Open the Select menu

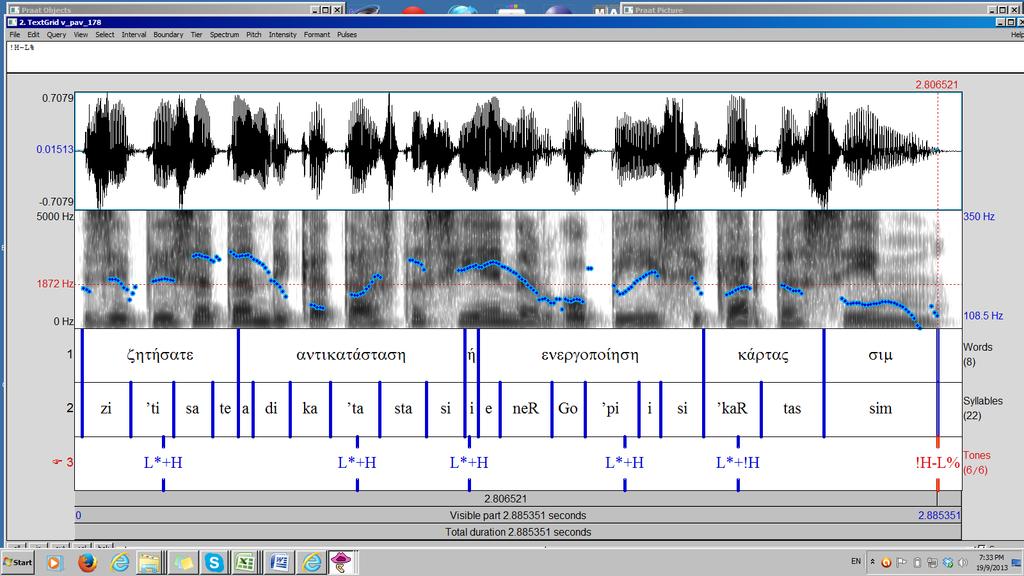104,35
